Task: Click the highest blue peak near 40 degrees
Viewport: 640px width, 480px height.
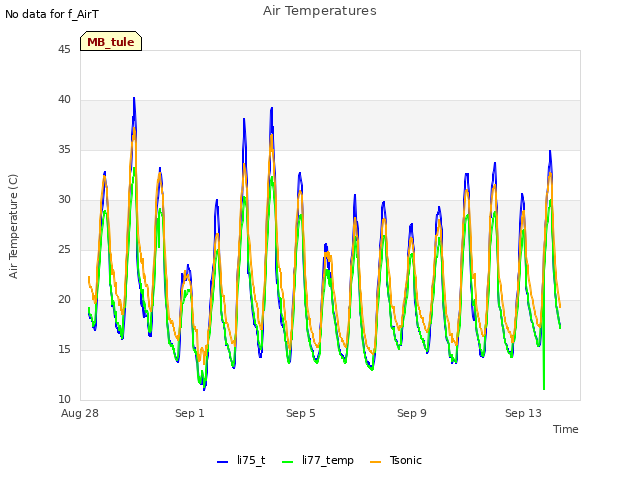Action: pos(134,99)
